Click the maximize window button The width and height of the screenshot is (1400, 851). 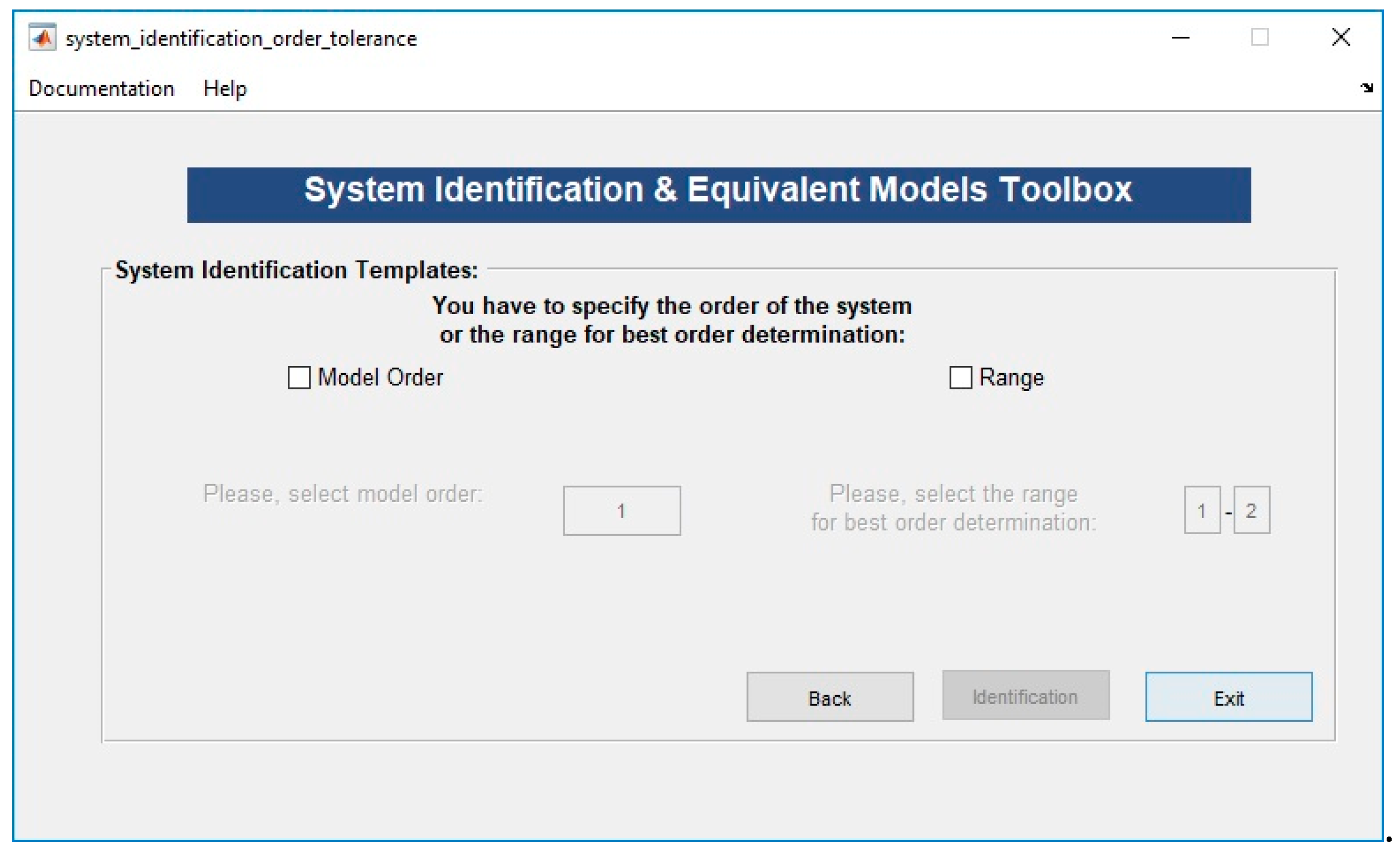(x=1260, y=37)
